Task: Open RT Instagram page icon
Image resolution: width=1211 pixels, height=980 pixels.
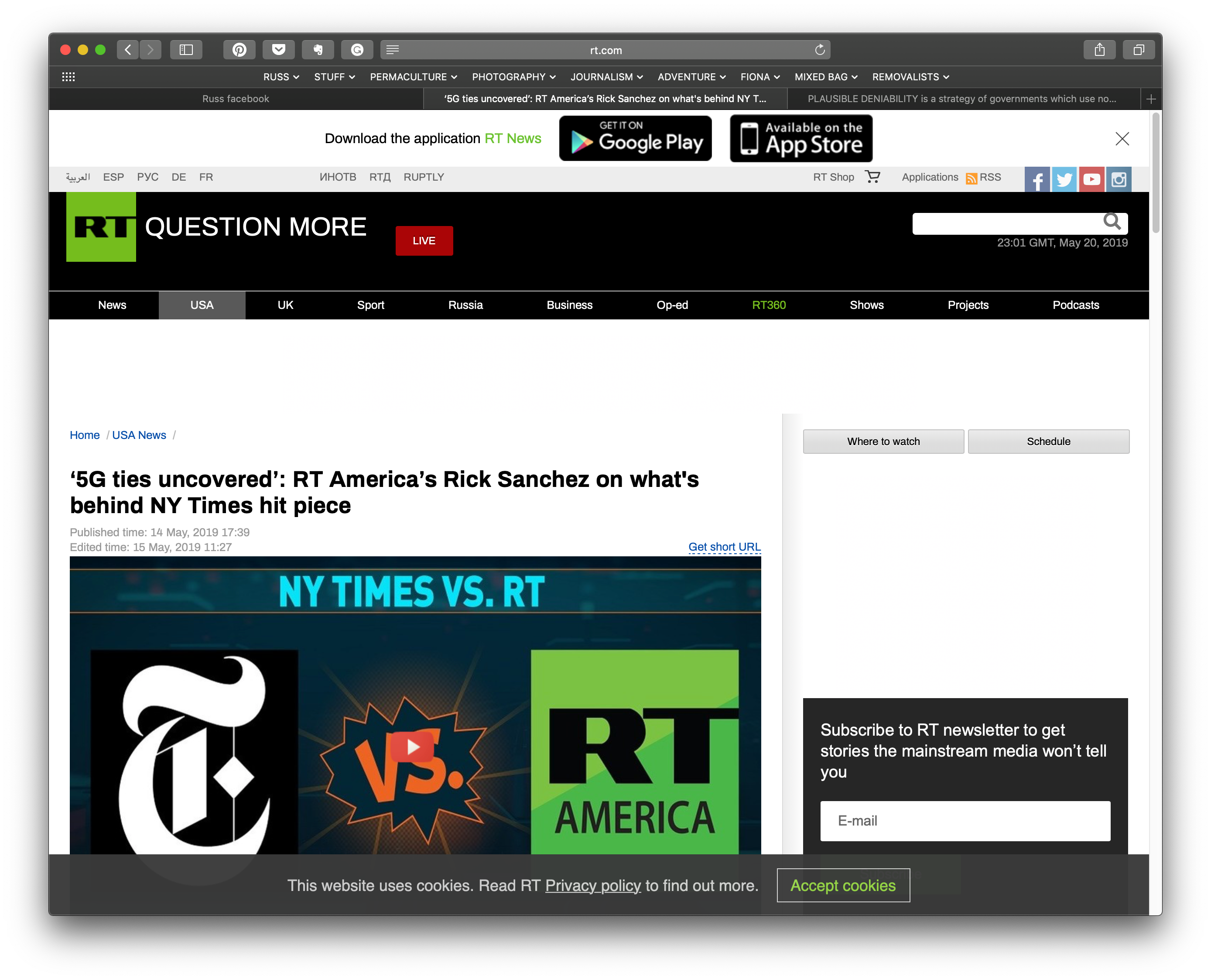Action: click(x=1119, y=179)
